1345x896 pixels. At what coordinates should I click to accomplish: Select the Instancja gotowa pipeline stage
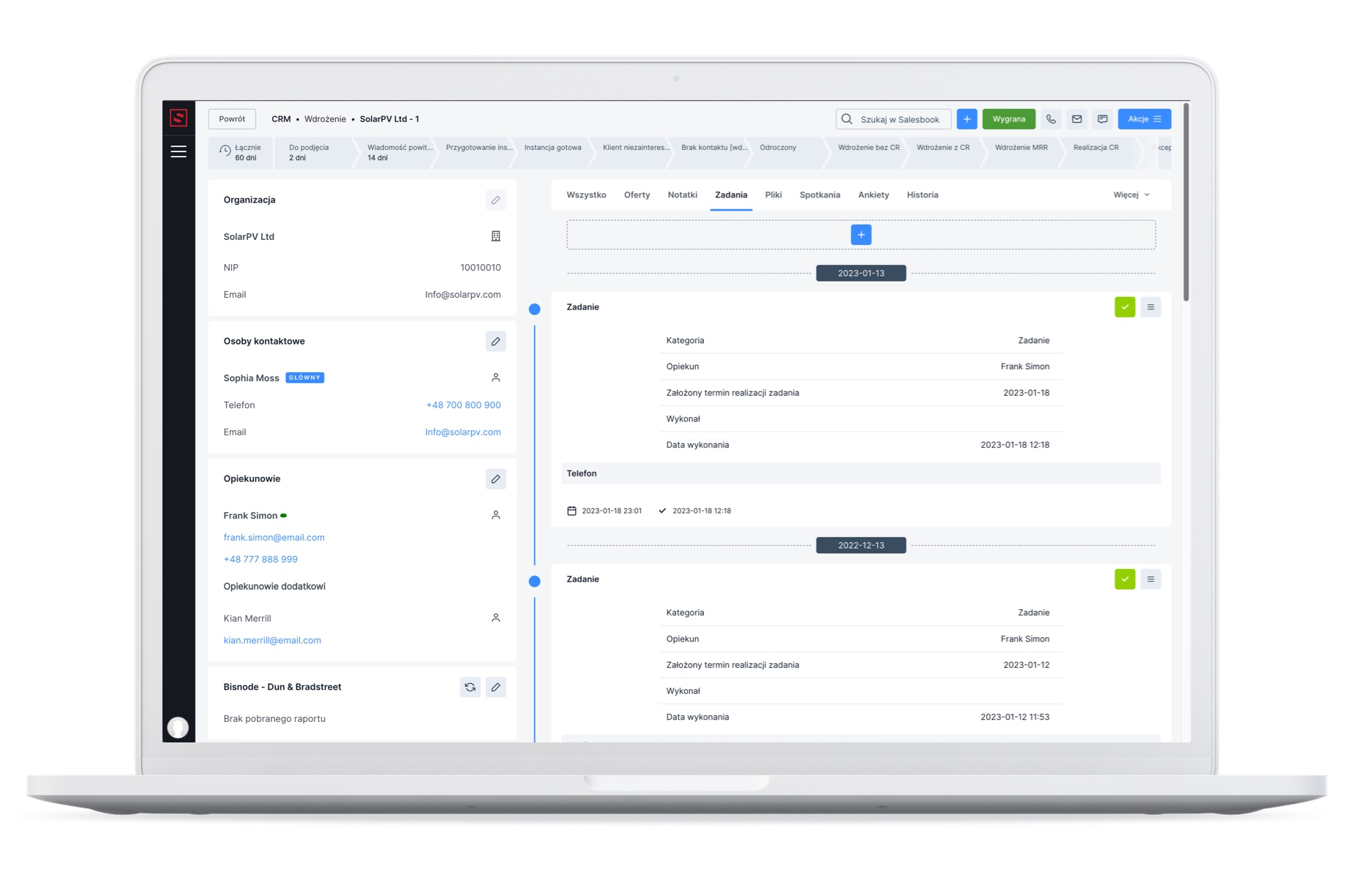pos(553,152)
